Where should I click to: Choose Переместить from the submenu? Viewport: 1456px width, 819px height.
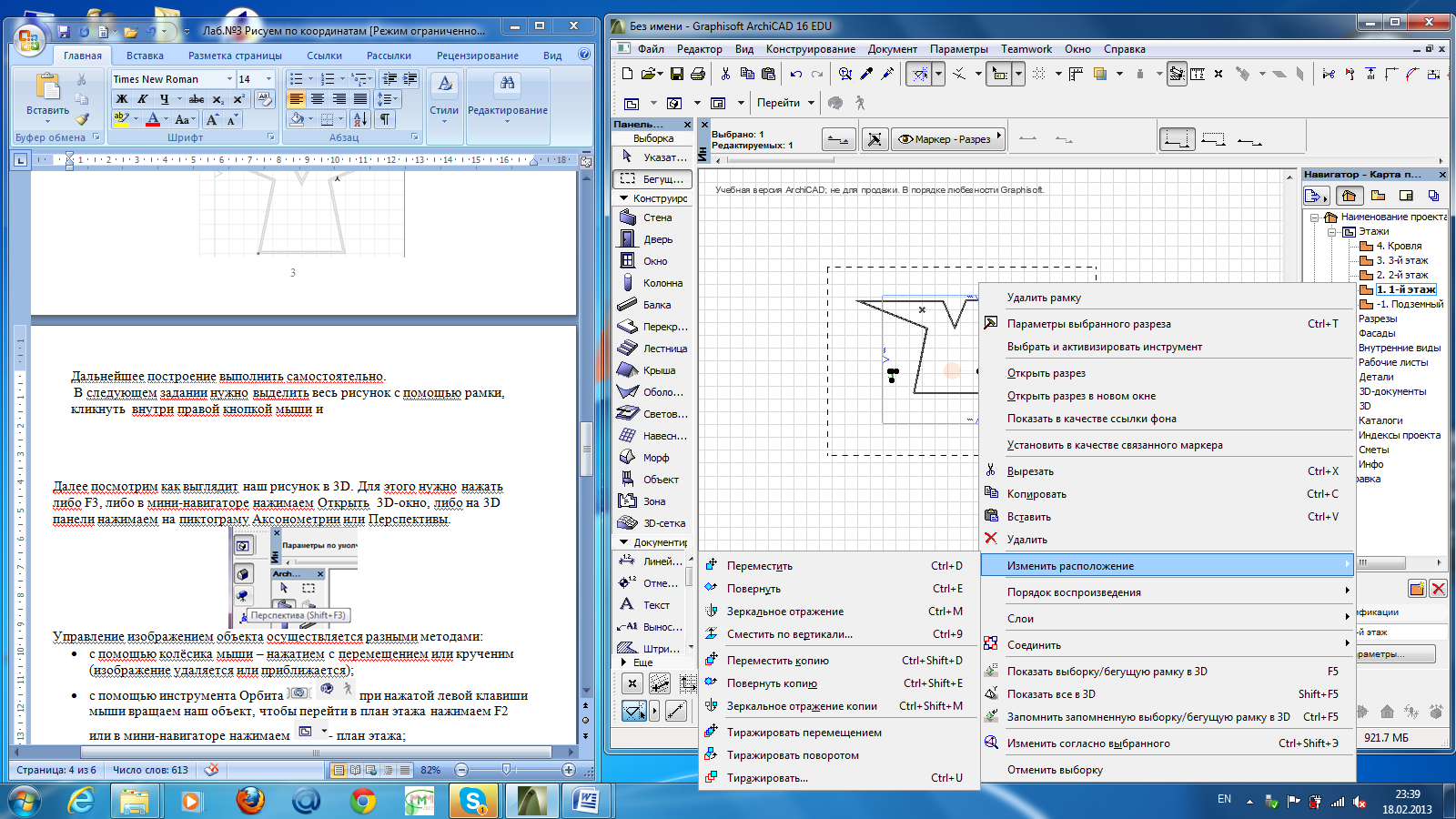click(839, 566)
